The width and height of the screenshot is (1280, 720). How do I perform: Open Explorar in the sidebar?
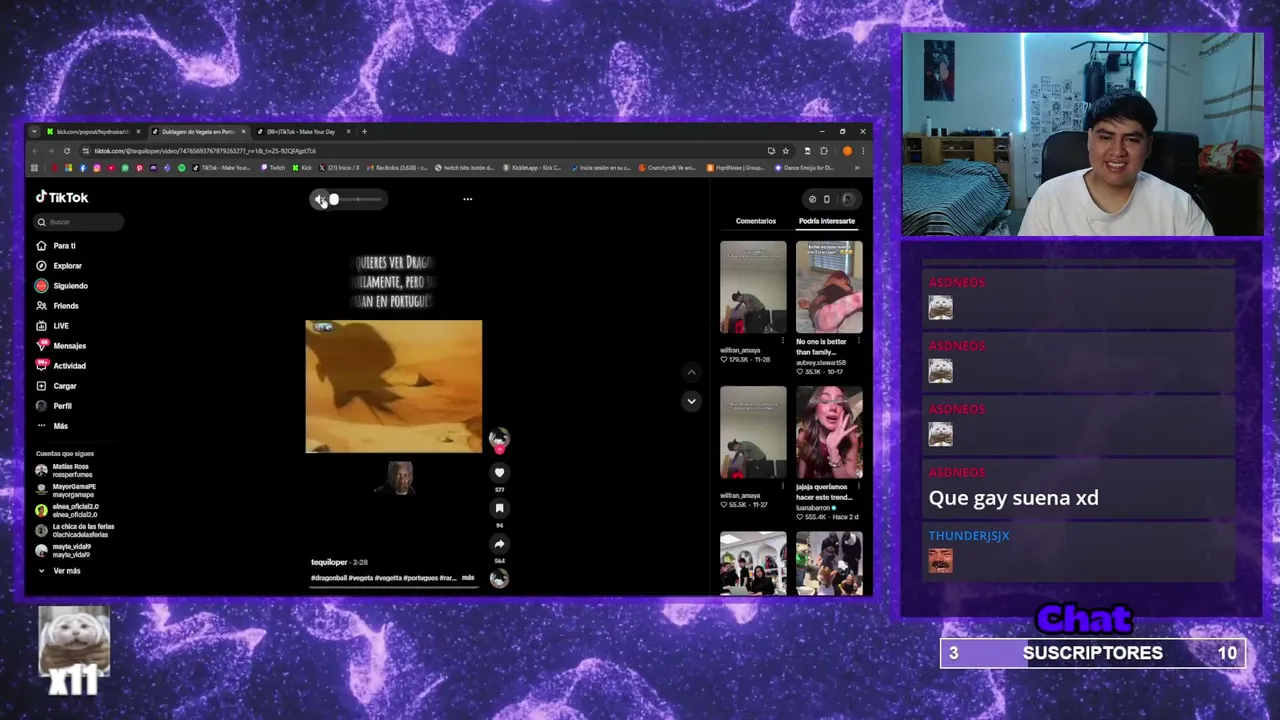(59, 266)
